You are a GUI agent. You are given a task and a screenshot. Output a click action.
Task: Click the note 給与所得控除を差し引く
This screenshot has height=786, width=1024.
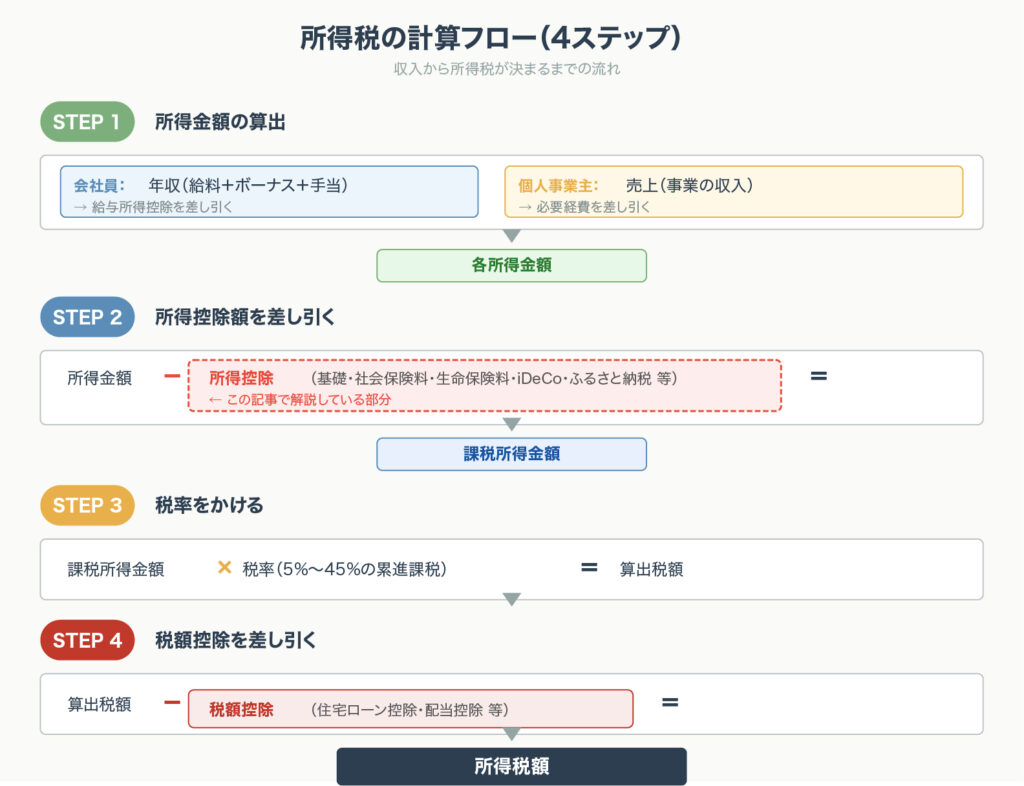click(153, 207)
